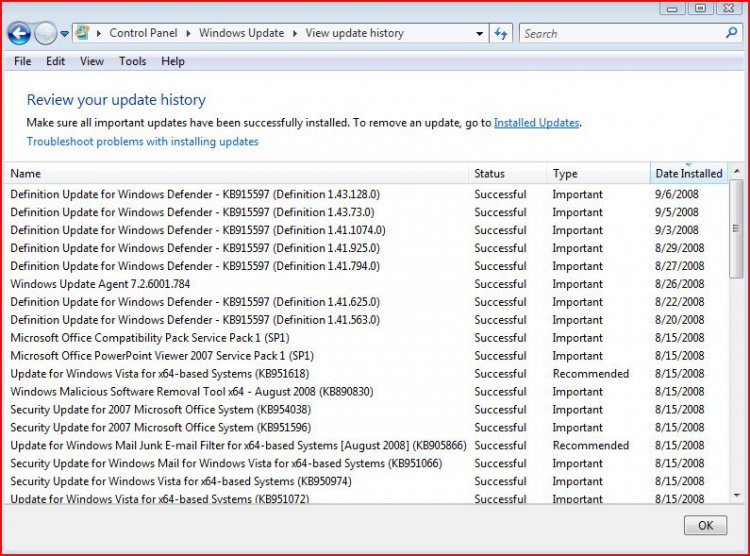
Task: Select Office PowerPoint Viewer 2007 SP1 row
Action: [x=367, y=356]
